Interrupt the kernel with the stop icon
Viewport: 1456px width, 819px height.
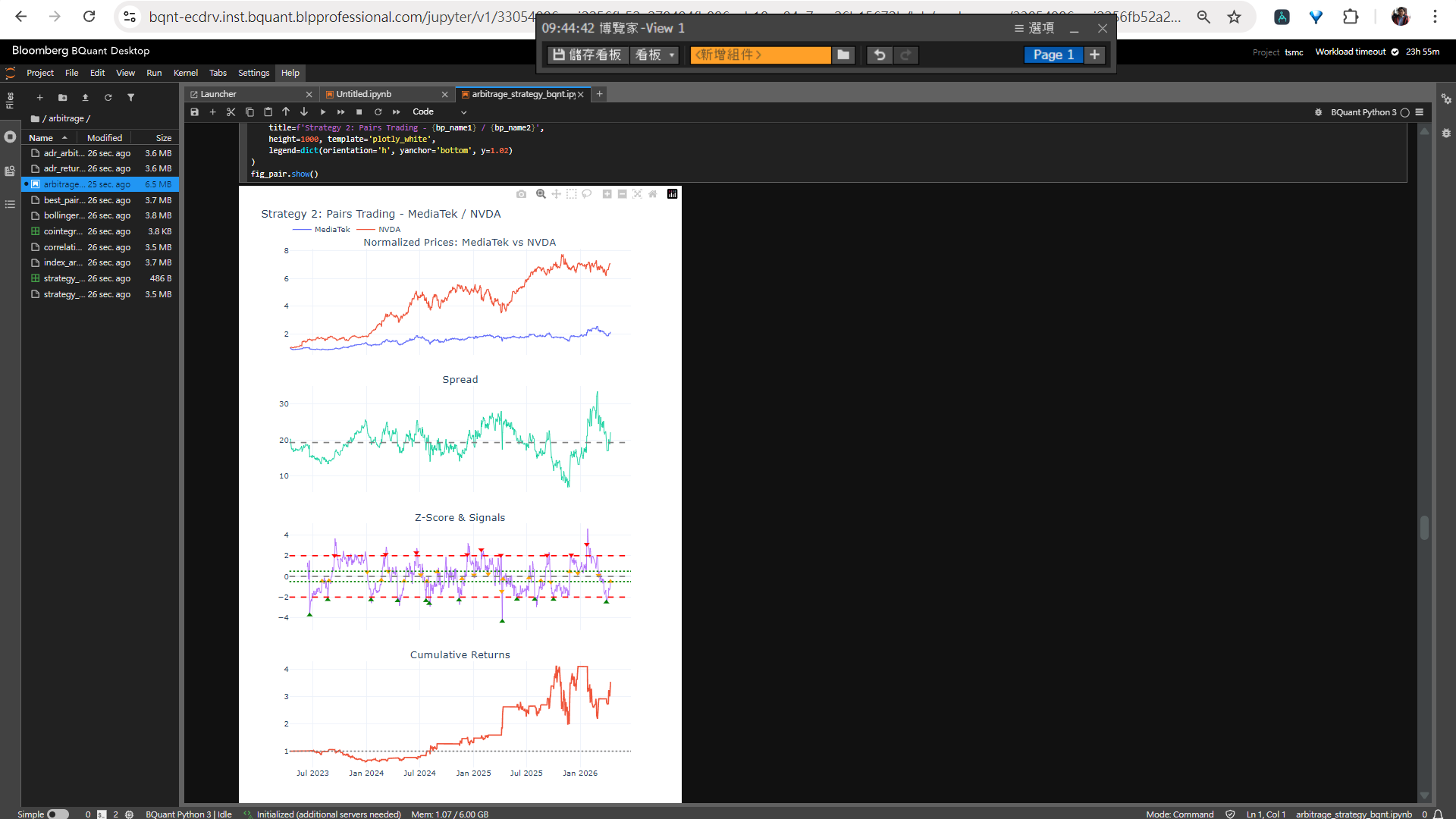[x=359, y=112]
